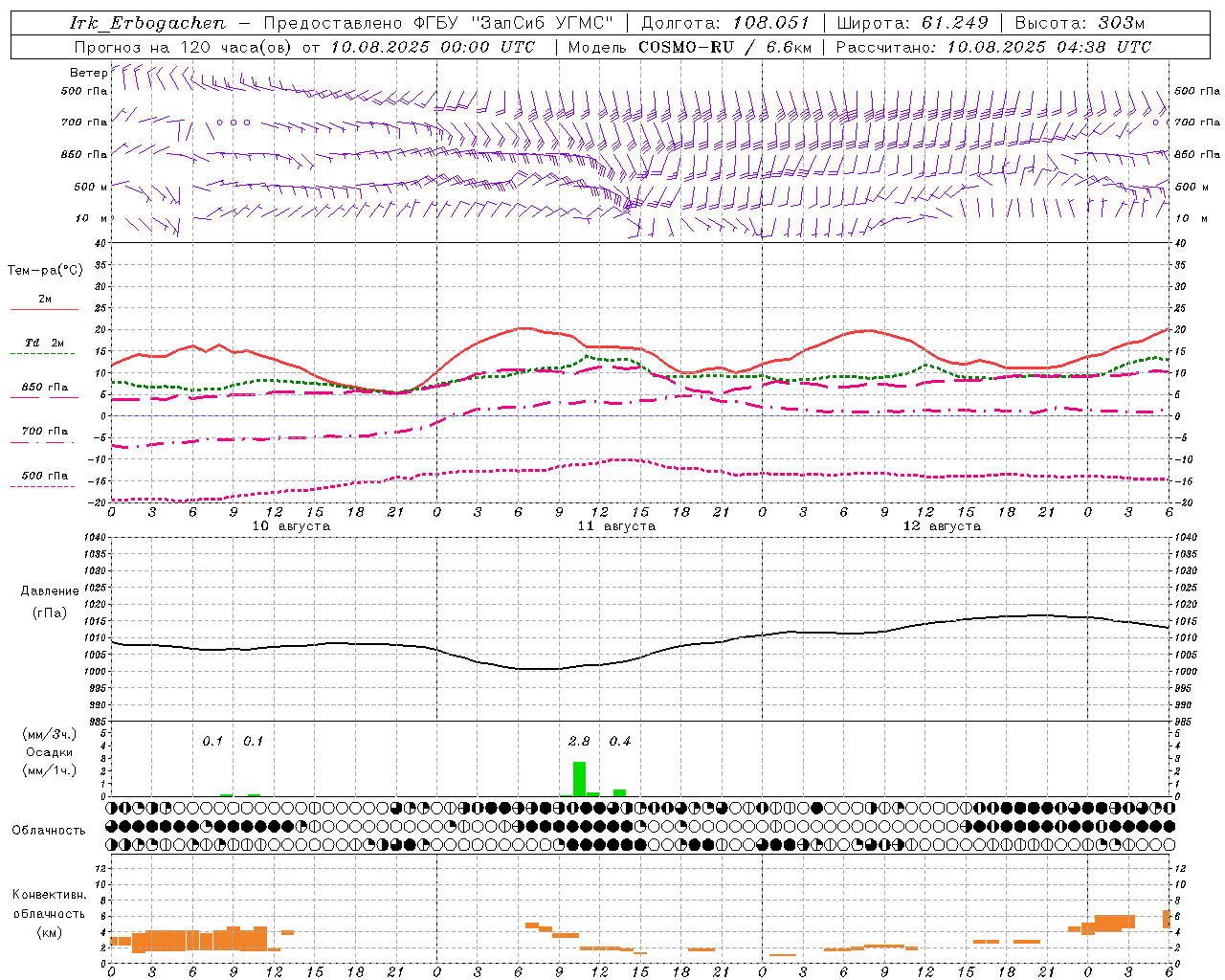Click the dotted 500 гПа temperature legend line
This screenshot has height=980, width=1225.
[x=44, y=486]
